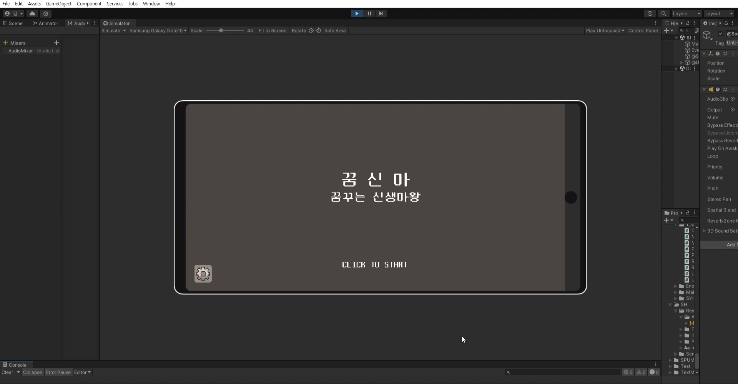Image resolution: width=738 pixels, height=384 pixels.
Task: Click the Audio Source speaker icon
Action: pos(711,89)
